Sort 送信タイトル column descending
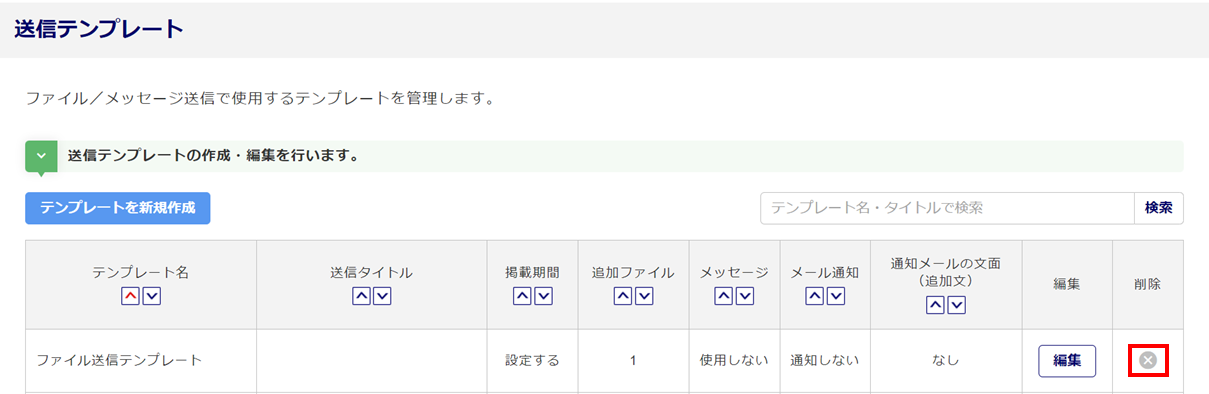1209x394 pixels. pos(382,296)
